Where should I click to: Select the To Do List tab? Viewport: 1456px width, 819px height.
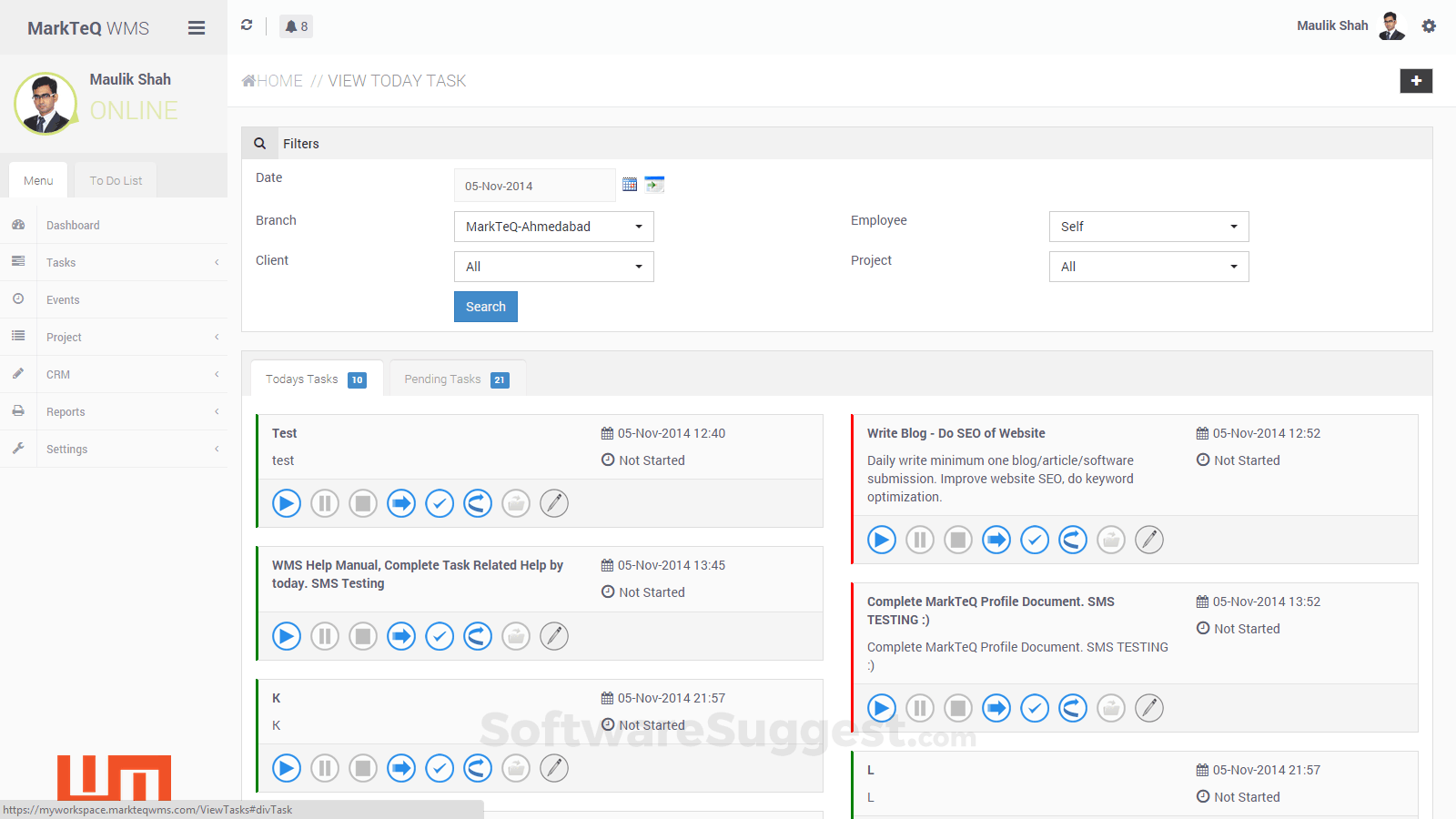click(116, 180)
